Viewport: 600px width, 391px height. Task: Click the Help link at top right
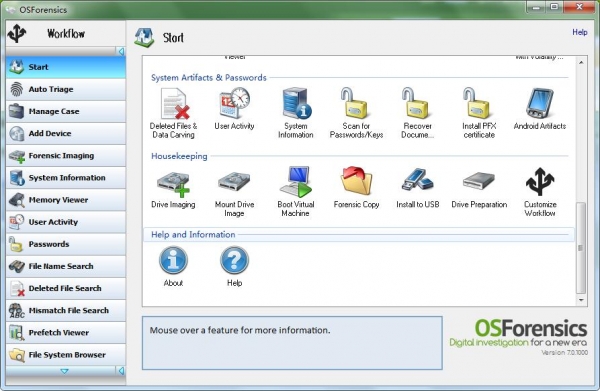point(580,32)
